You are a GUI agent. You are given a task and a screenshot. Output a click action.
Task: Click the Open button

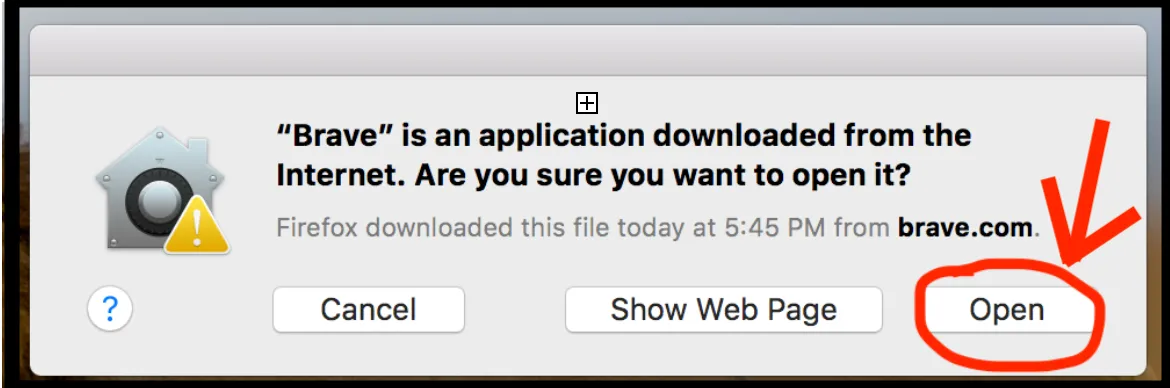(x=1006, y=310)
